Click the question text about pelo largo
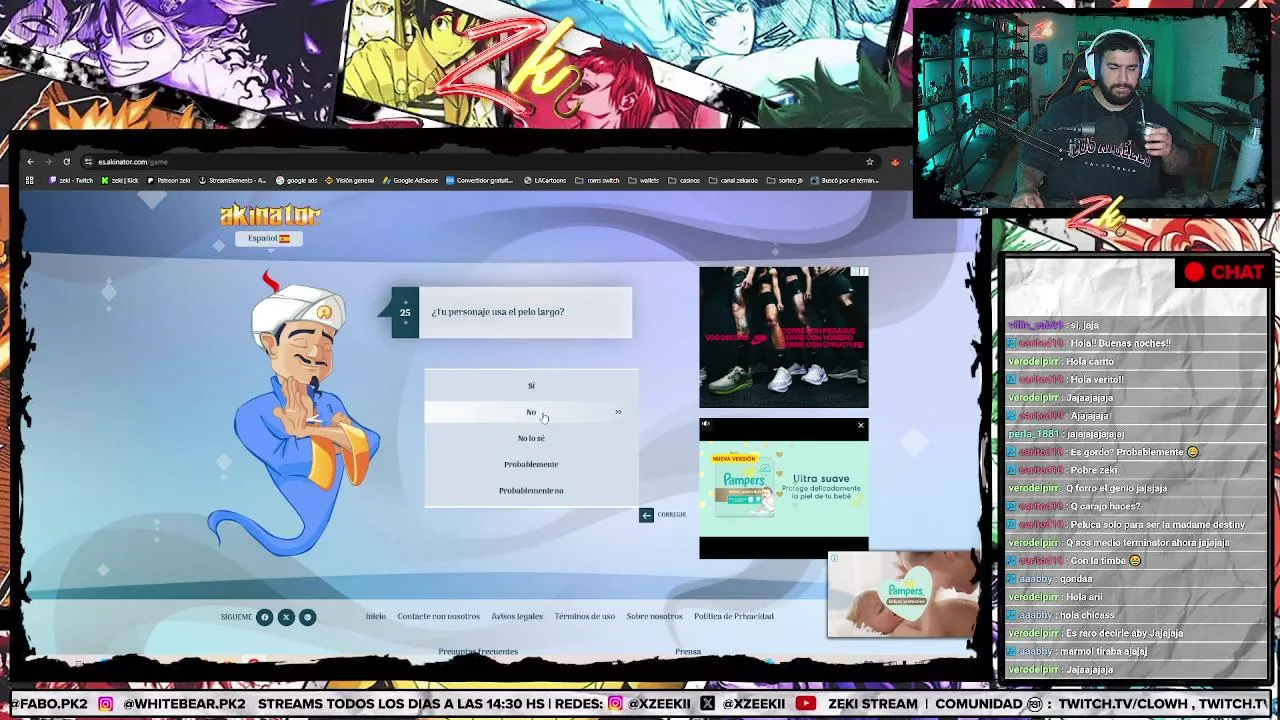Viewport: 1280px width, 720px height. click(498, 312)
